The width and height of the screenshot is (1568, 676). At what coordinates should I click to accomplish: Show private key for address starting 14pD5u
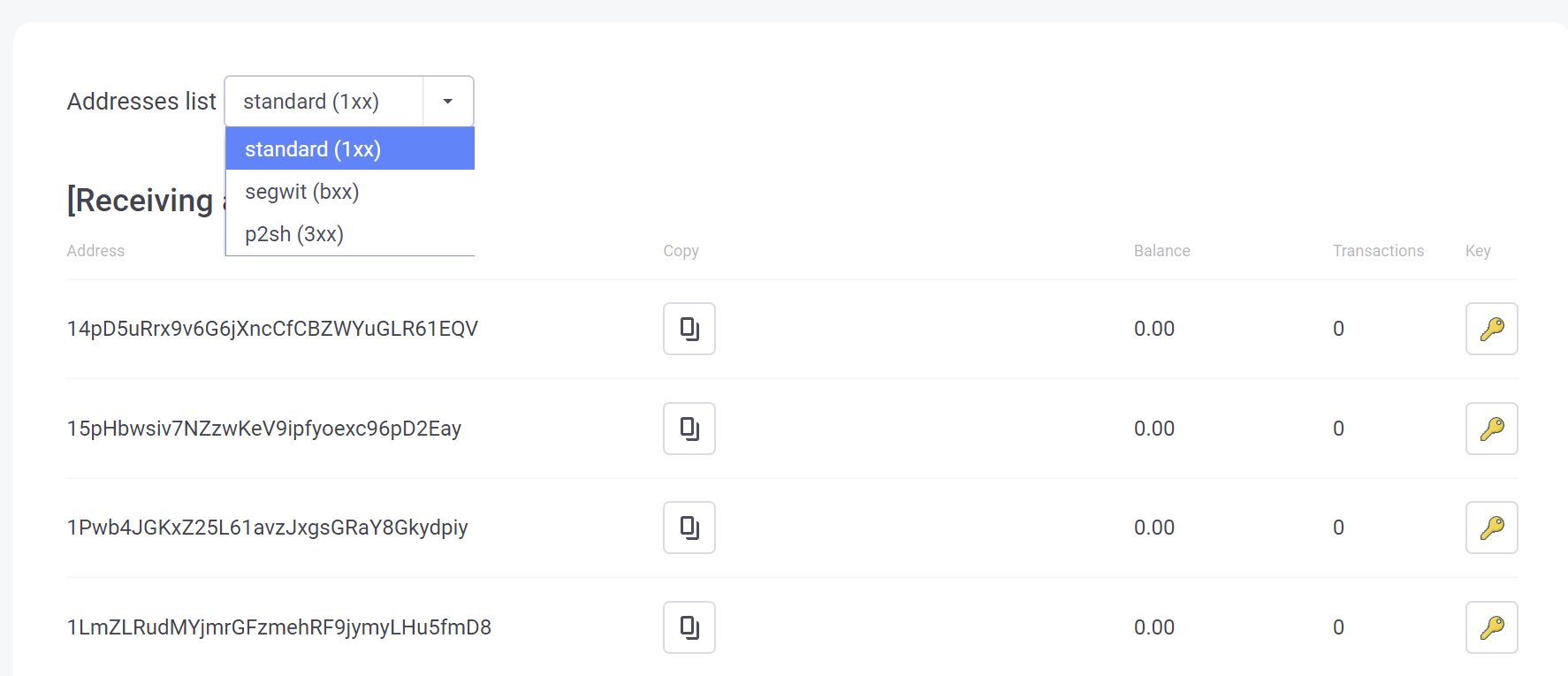click(x=1492, y=329)
